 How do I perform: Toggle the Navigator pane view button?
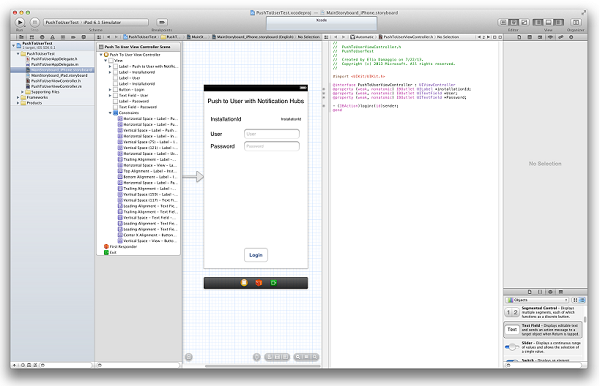538,22
